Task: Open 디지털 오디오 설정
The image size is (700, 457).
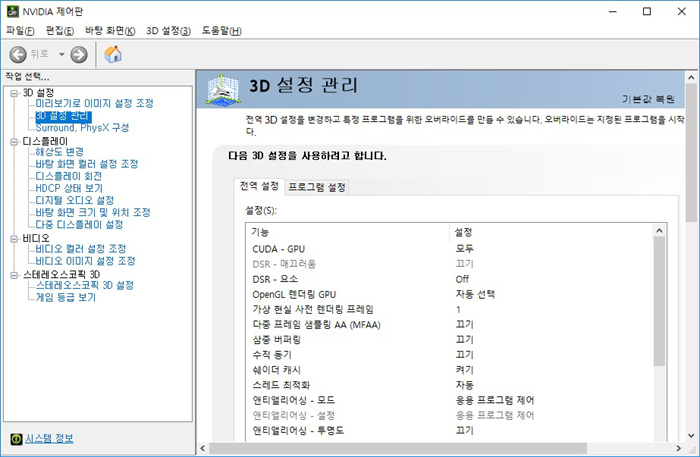Action: tap(75, 200)
